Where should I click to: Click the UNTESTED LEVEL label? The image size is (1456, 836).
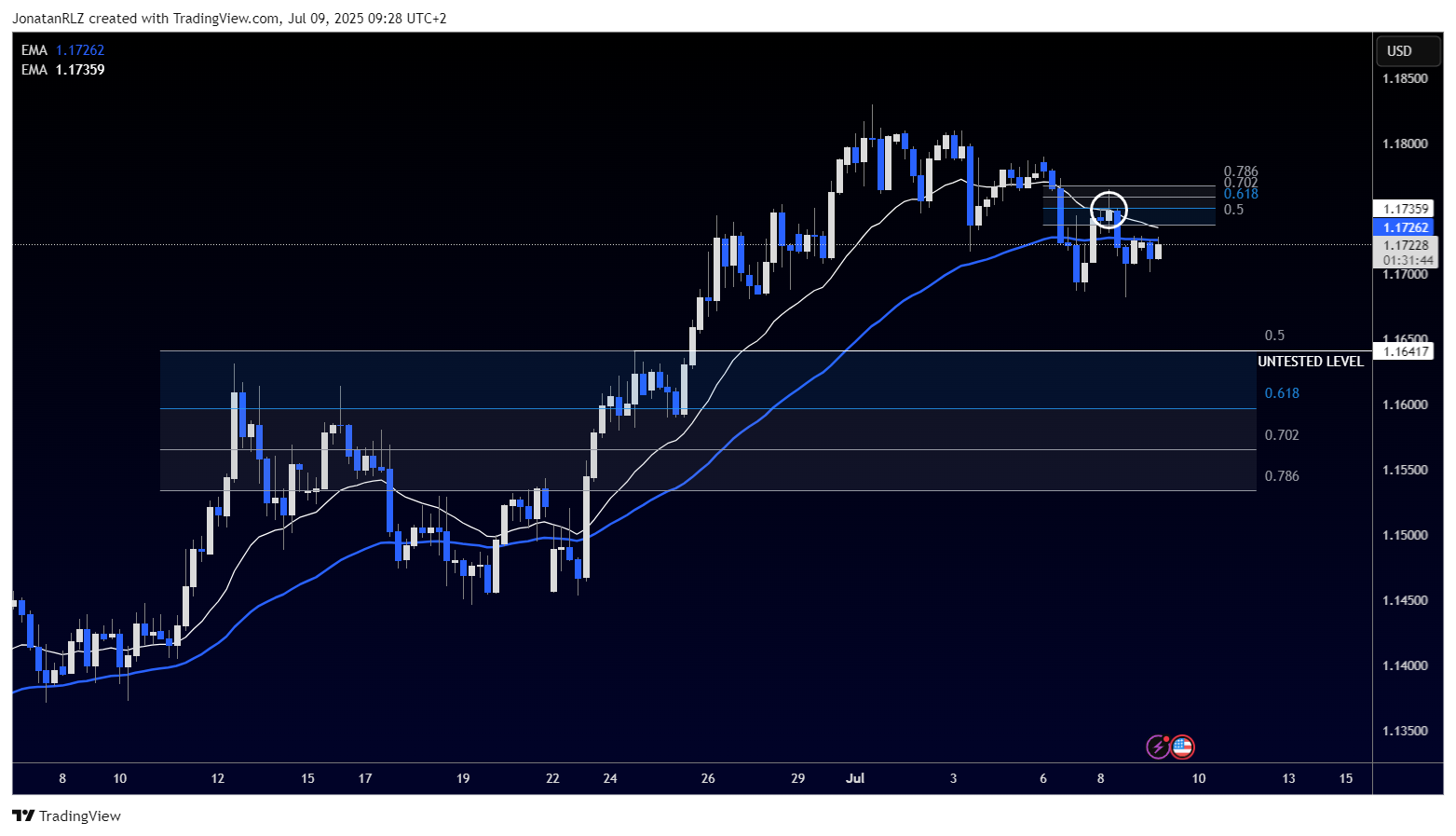1310,362
